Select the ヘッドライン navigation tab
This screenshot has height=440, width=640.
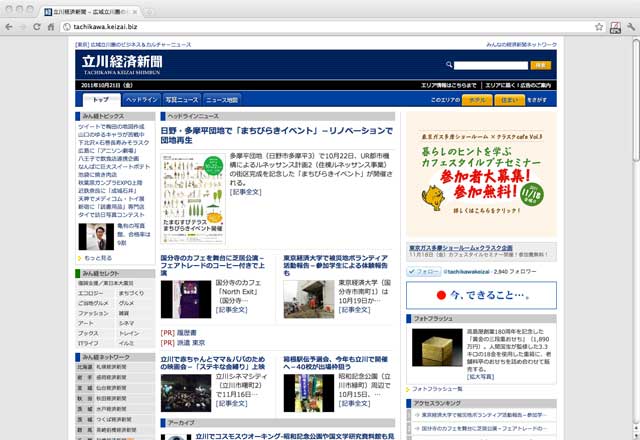(142, 100)
